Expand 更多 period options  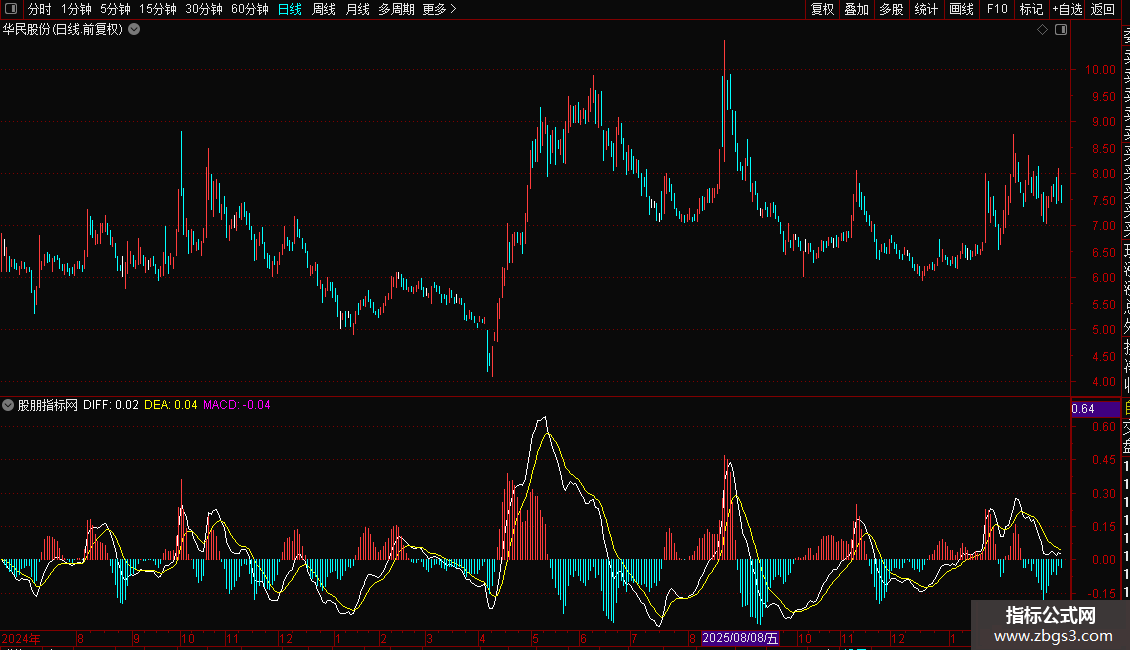click(439, 9)
